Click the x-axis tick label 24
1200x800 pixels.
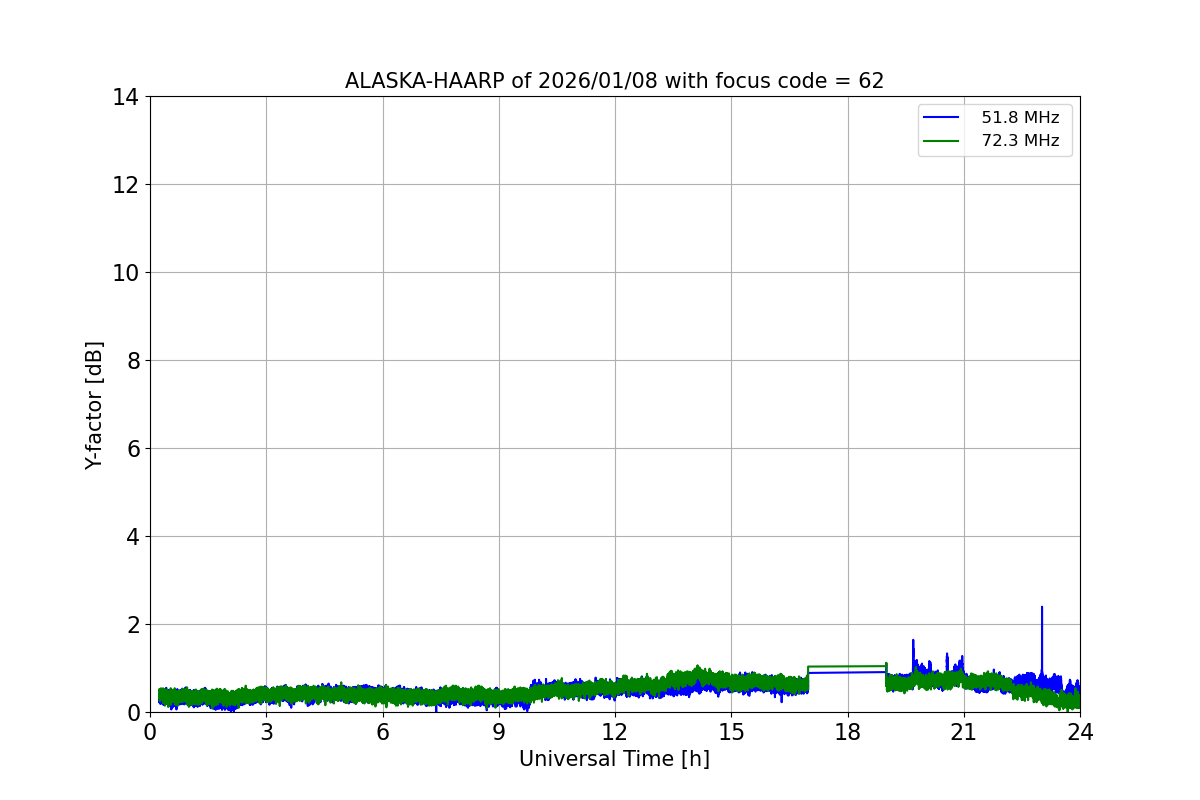(x=1080, y=732)
